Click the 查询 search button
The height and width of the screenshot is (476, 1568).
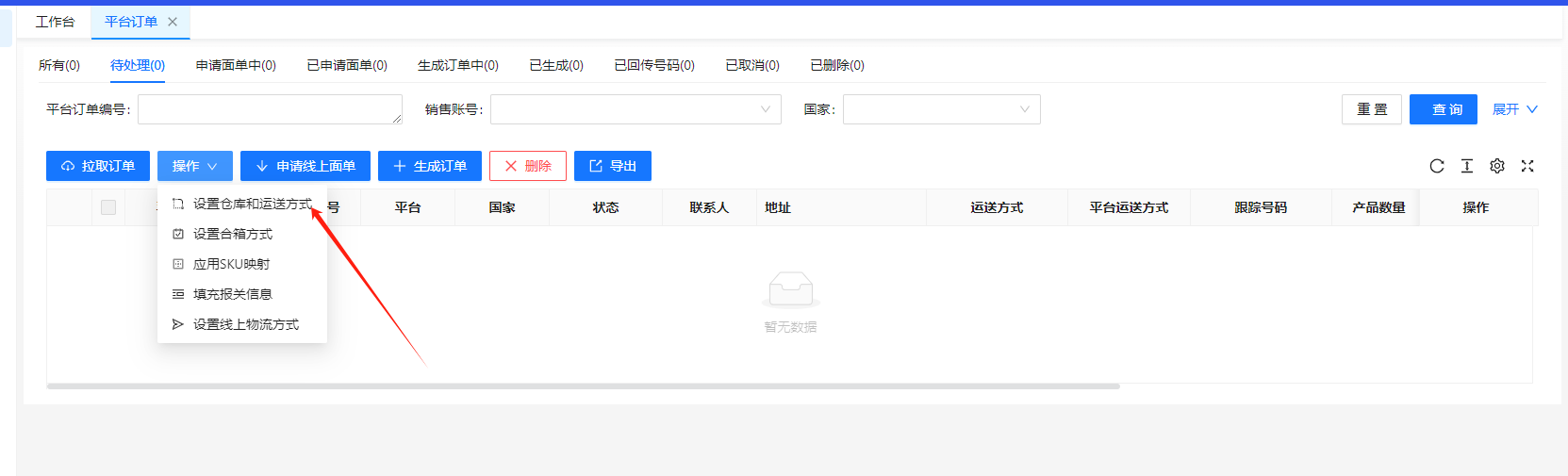click(1443, 109)
